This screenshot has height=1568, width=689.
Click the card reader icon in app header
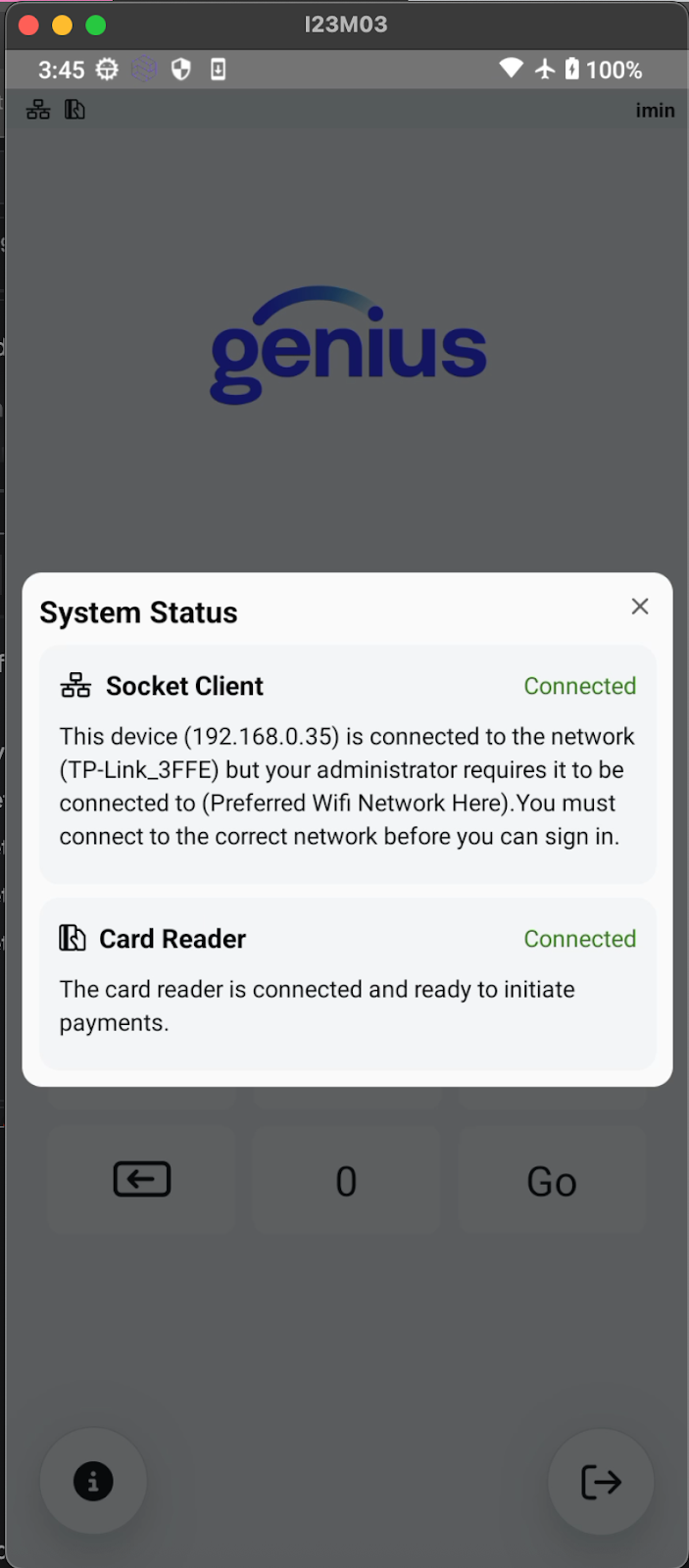[x=74, y=110]
